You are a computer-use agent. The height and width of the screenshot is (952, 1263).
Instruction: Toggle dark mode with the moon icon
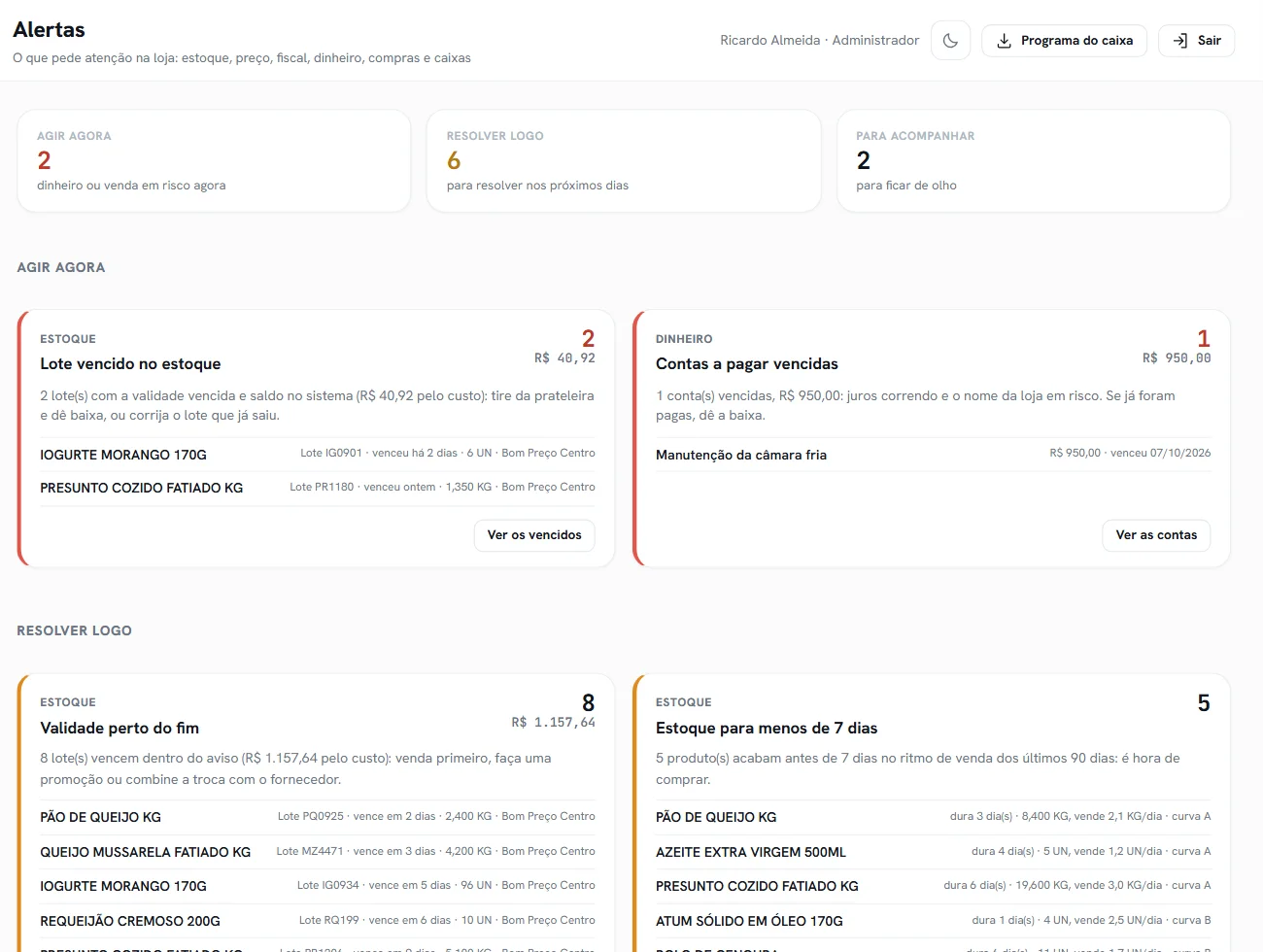point(950,41)
